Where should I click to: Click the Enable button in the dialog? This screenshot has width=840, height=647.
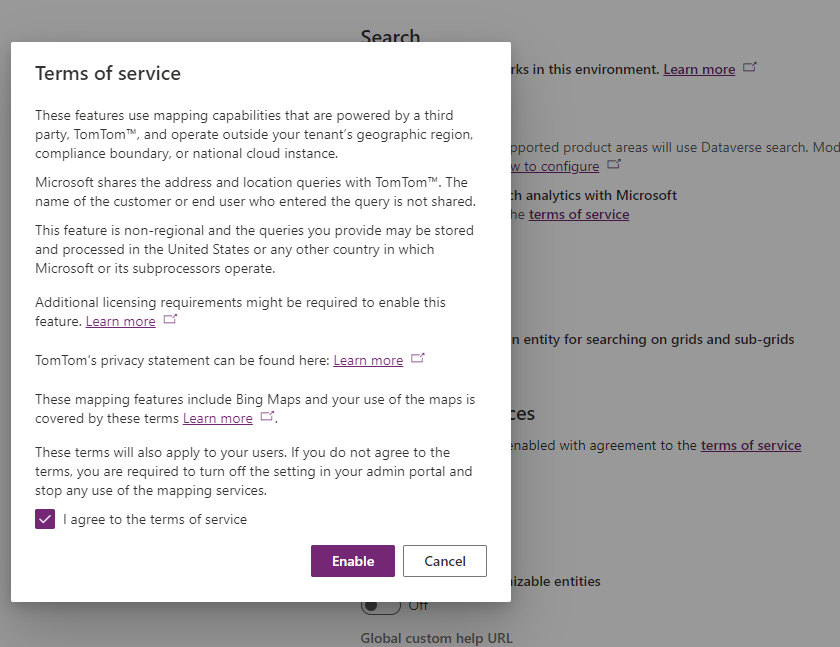click(x=352, y=561)
